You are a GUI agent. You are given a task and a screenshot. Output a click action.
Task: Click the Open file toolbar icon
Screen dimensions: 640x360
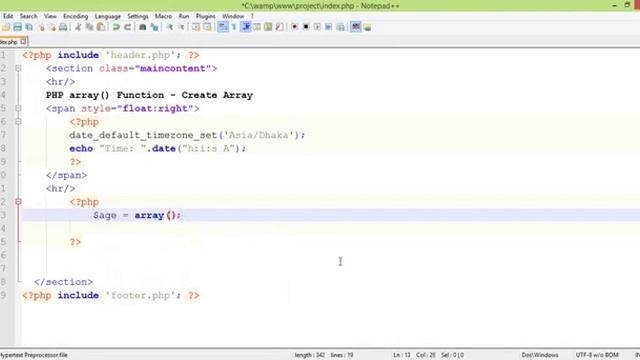point(6,27)
